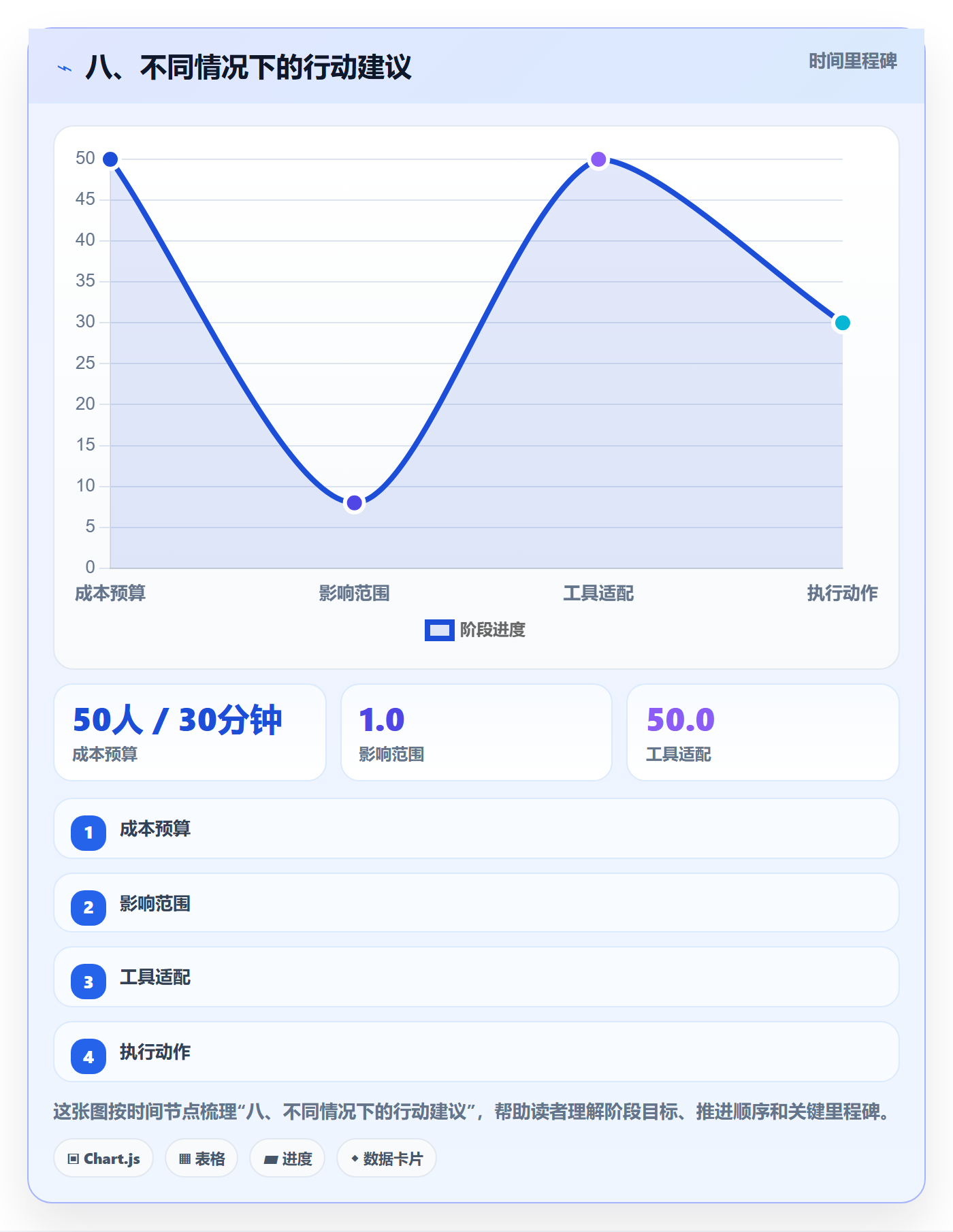
Task: Open the 1.0 影响范围 data card
Action: coord(476,732)
